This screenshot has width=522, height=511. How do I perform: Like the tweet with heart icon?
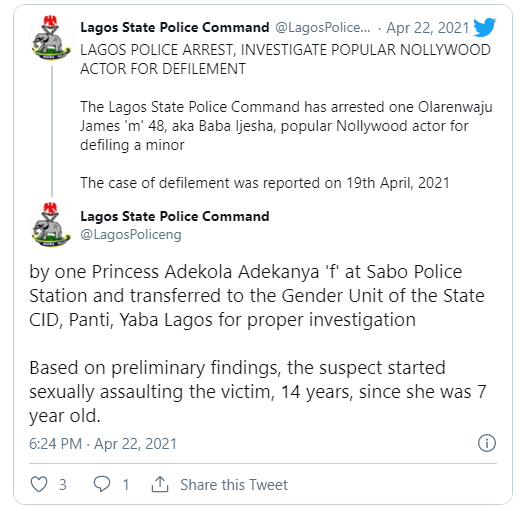point(39,484)
